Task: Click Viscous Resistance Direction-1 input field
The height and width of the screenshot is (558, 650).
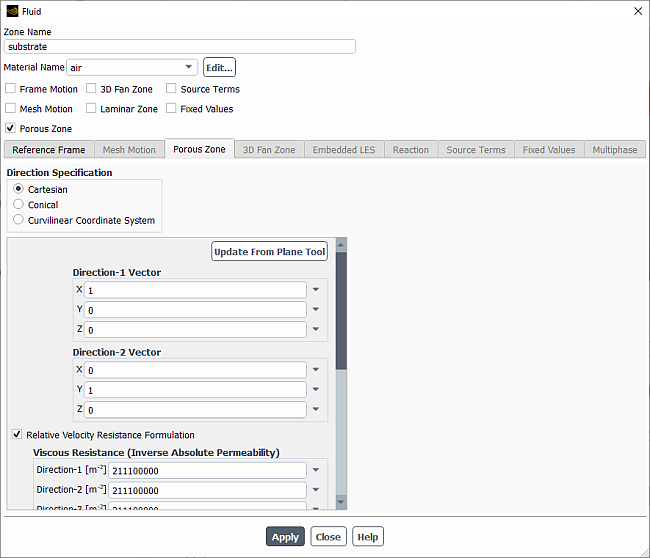Action: click(207, 470)
